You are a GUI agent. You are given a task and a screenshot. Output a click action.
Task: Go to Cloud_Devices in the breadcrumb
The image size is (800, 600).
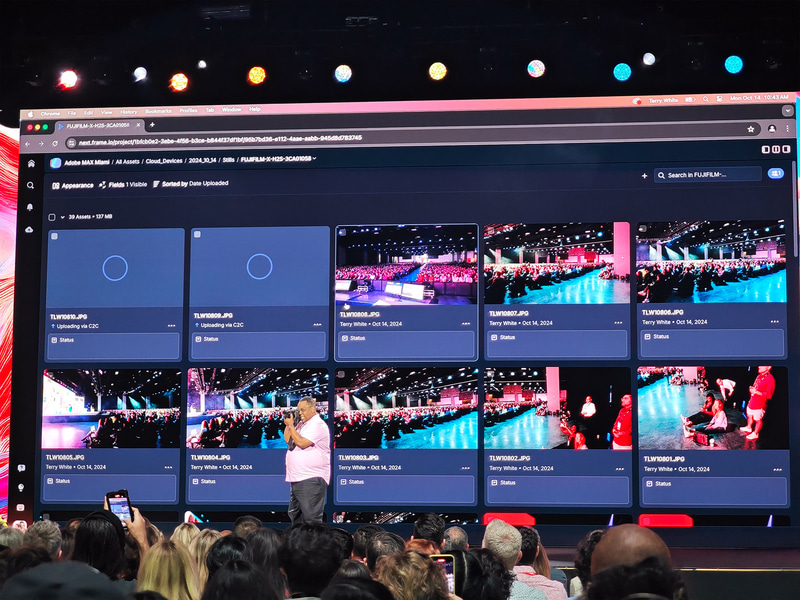[164, 161]
